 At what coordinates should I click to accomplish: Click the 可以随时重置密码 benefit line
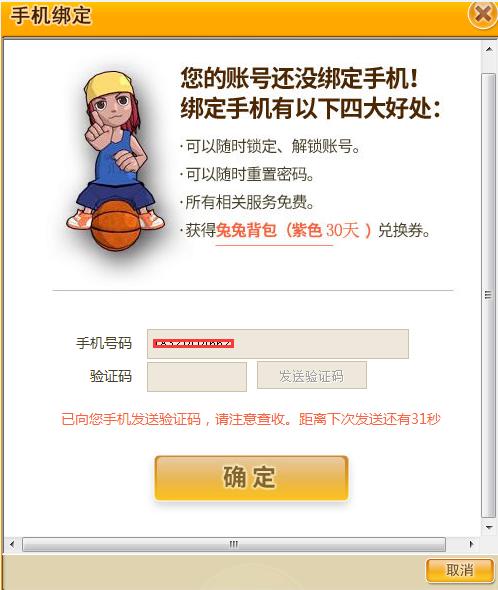click(x=250, y=175)
